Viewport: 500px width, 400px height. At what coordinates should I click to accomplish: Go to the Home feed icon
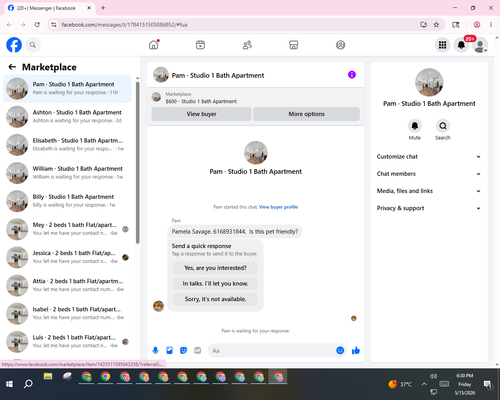154,45
